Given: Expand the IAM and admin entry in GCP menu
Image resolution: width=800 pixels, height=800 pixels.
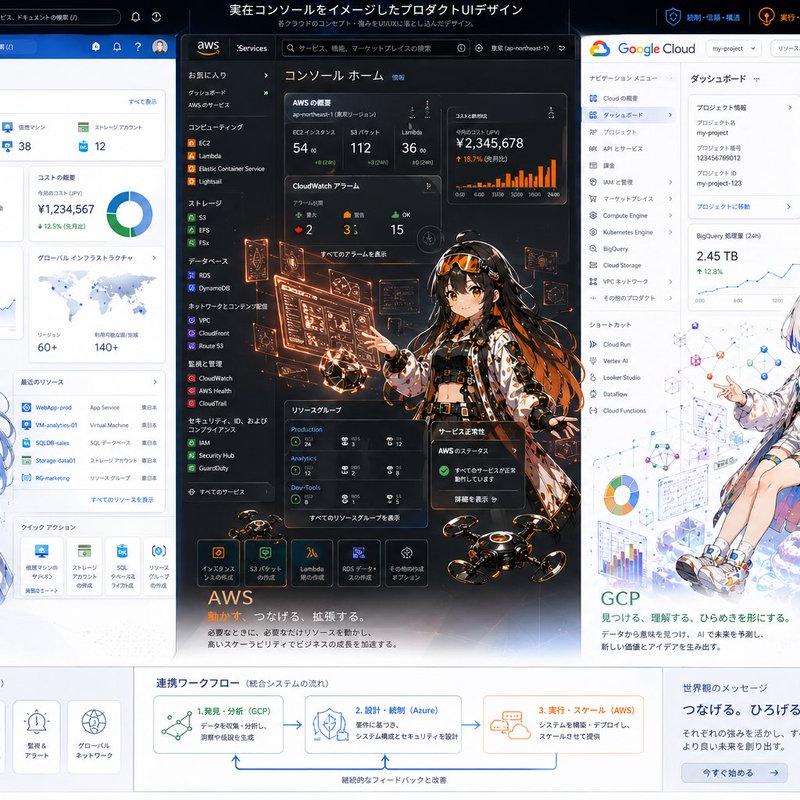Looking at the screenshot, I should click(x=670, y=182).
